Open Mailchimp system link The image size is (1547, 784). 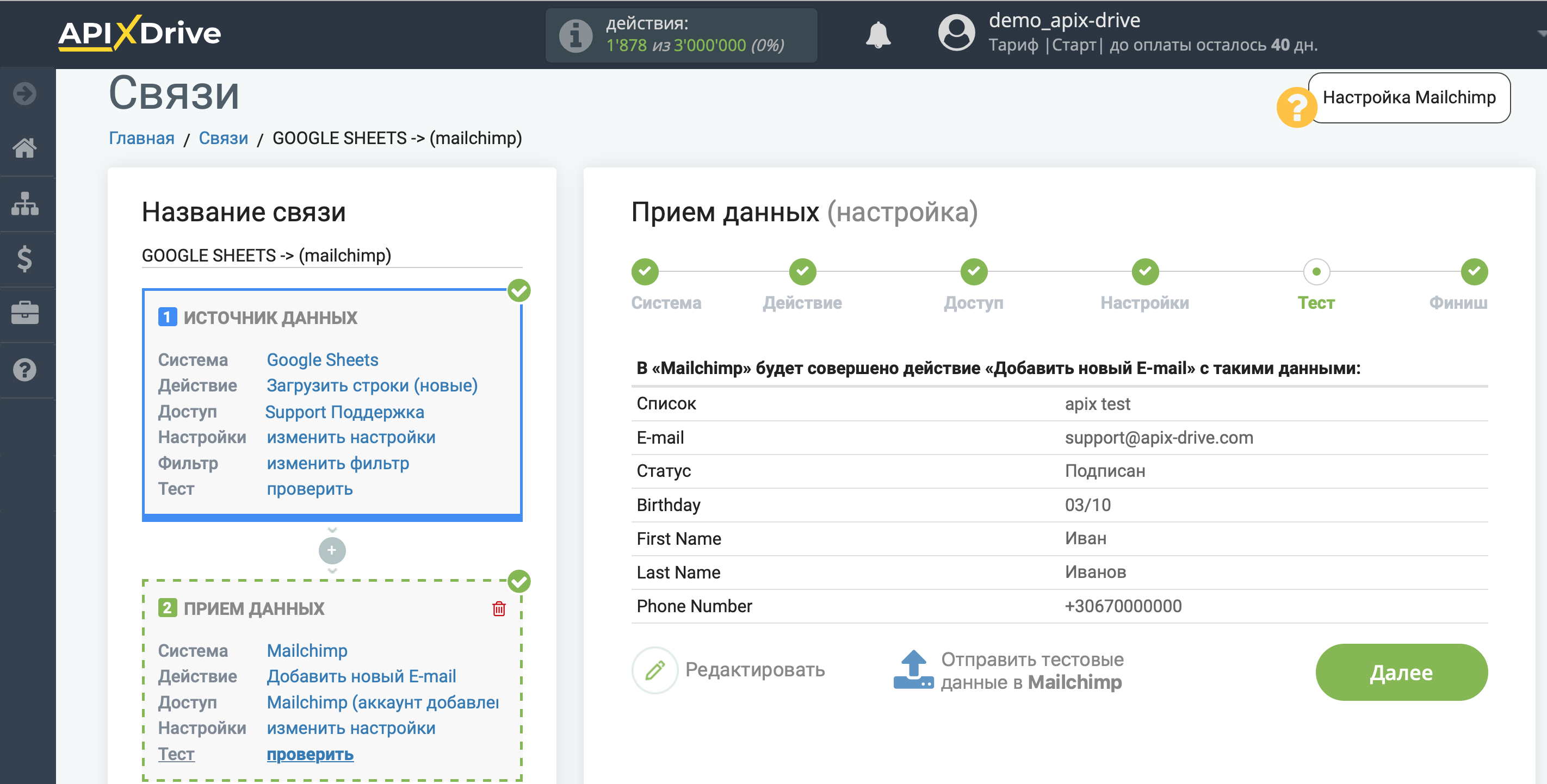307,651
